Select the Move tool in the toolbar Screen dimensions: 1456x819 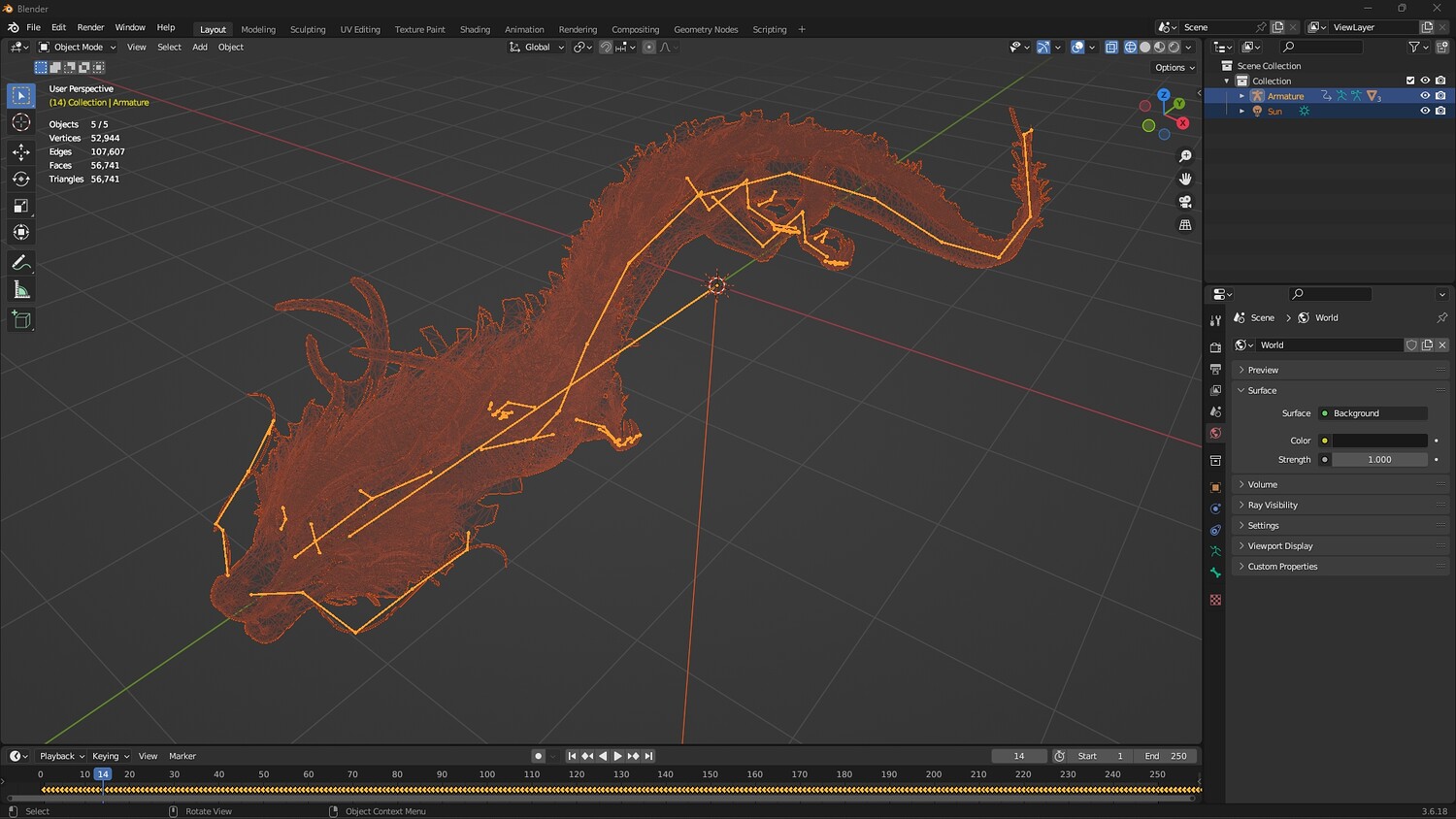click(x=20, y=152)
